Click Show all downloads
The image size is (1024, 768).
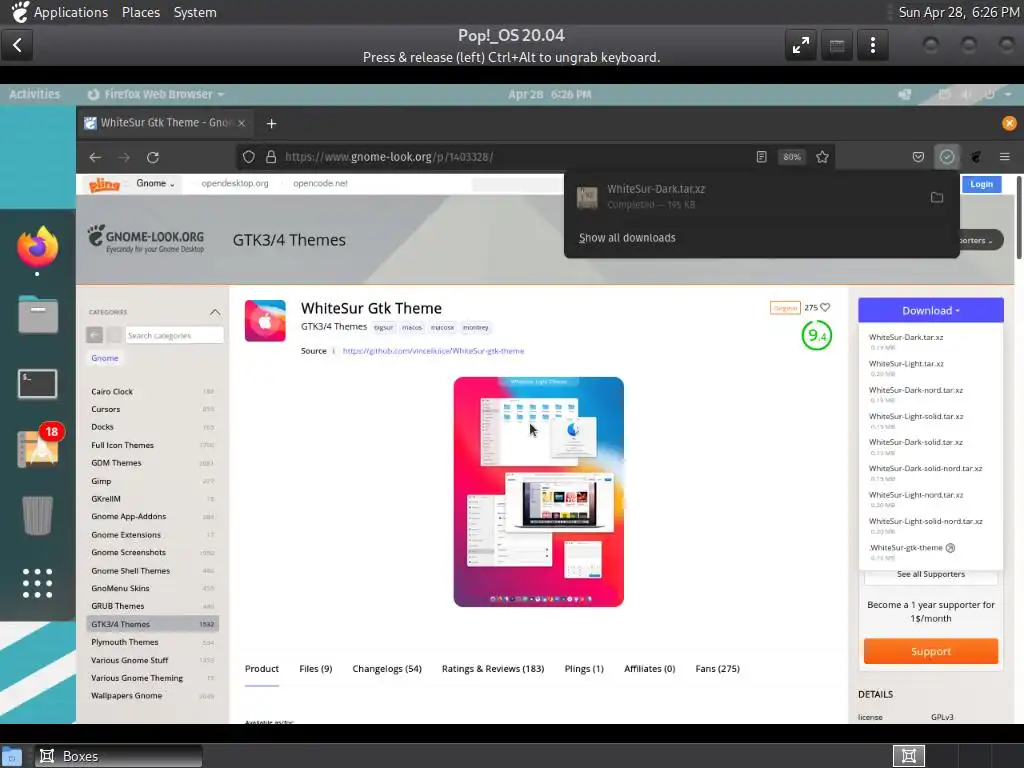coord(627,238)
